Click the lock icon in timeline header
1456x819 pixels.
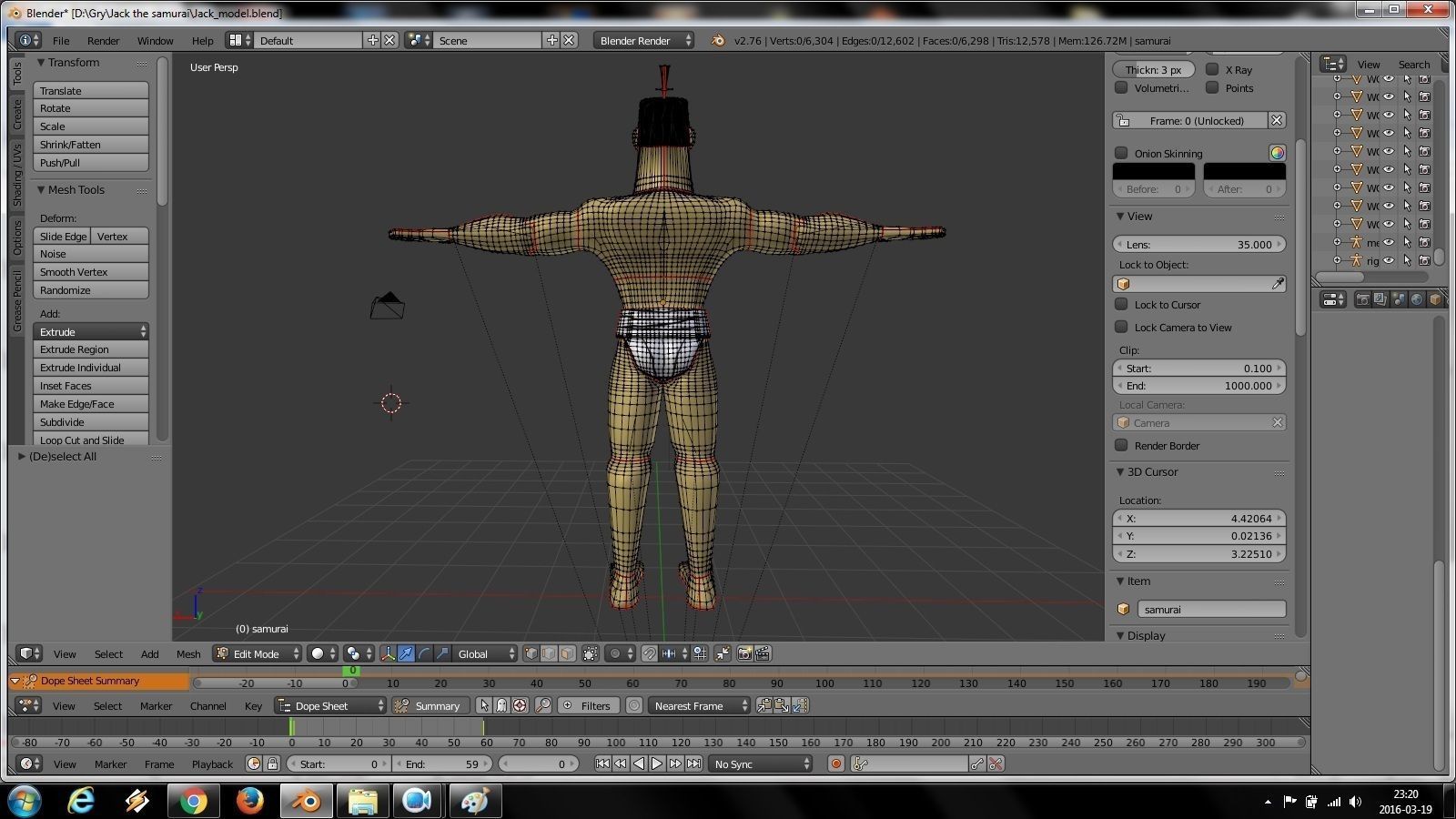coord(272,763)
